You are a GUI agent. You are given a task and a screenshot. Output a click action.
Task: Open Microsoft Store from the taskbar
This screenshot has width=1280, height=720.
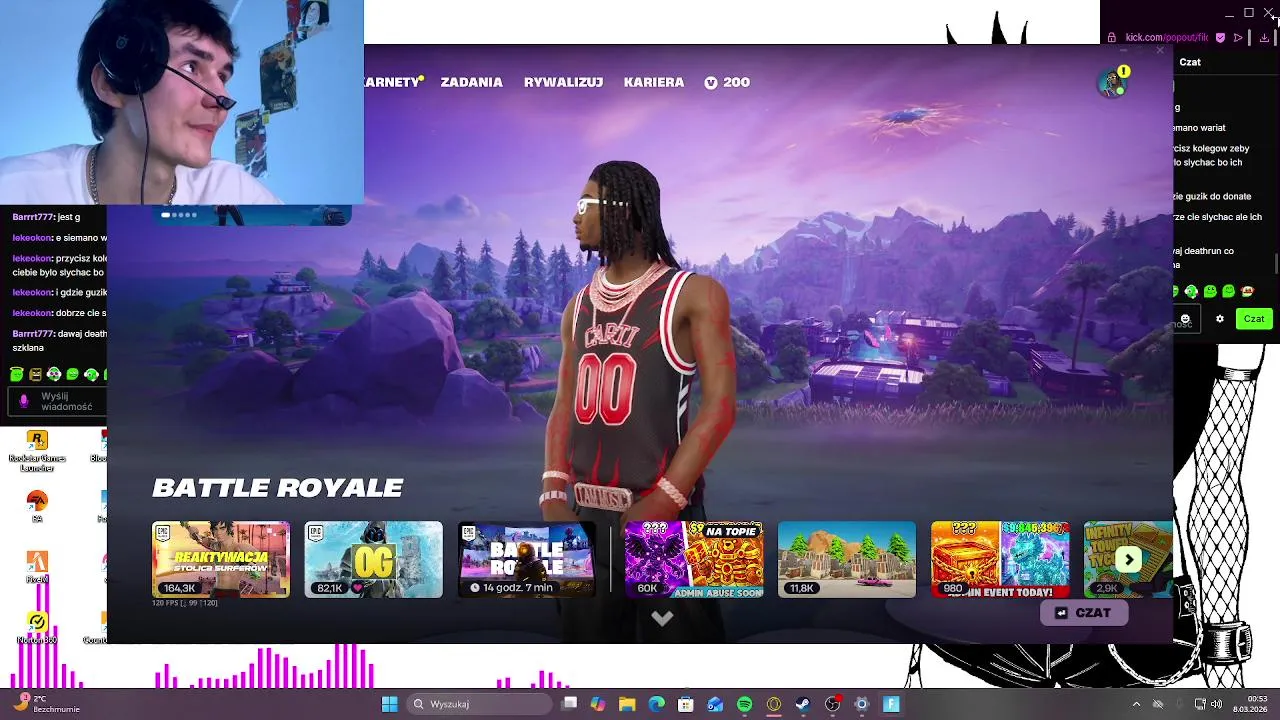pos(685,704)
